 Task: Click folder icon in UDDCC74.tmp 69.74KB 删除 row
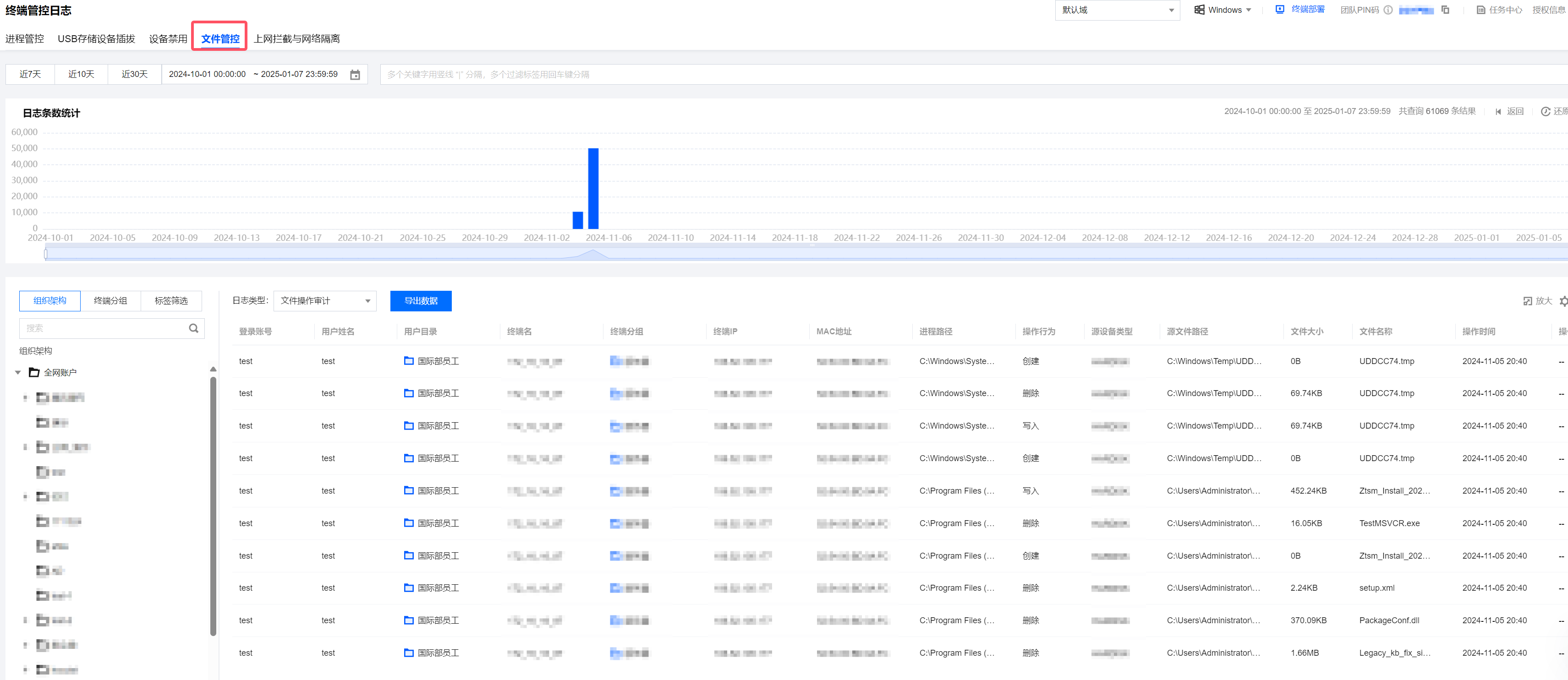click(408, 393)
